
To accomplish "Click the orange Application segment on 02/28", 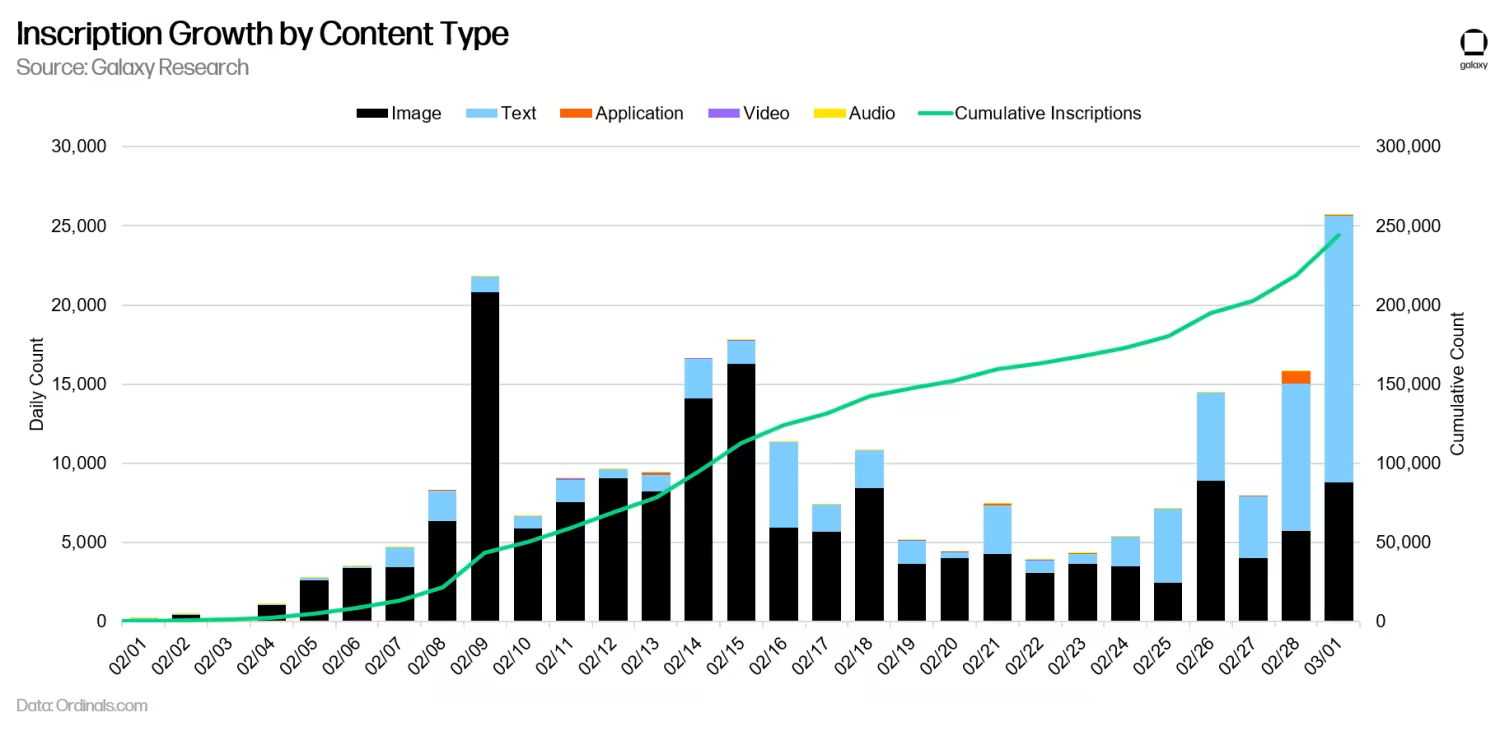I will tap(1296, 377).
